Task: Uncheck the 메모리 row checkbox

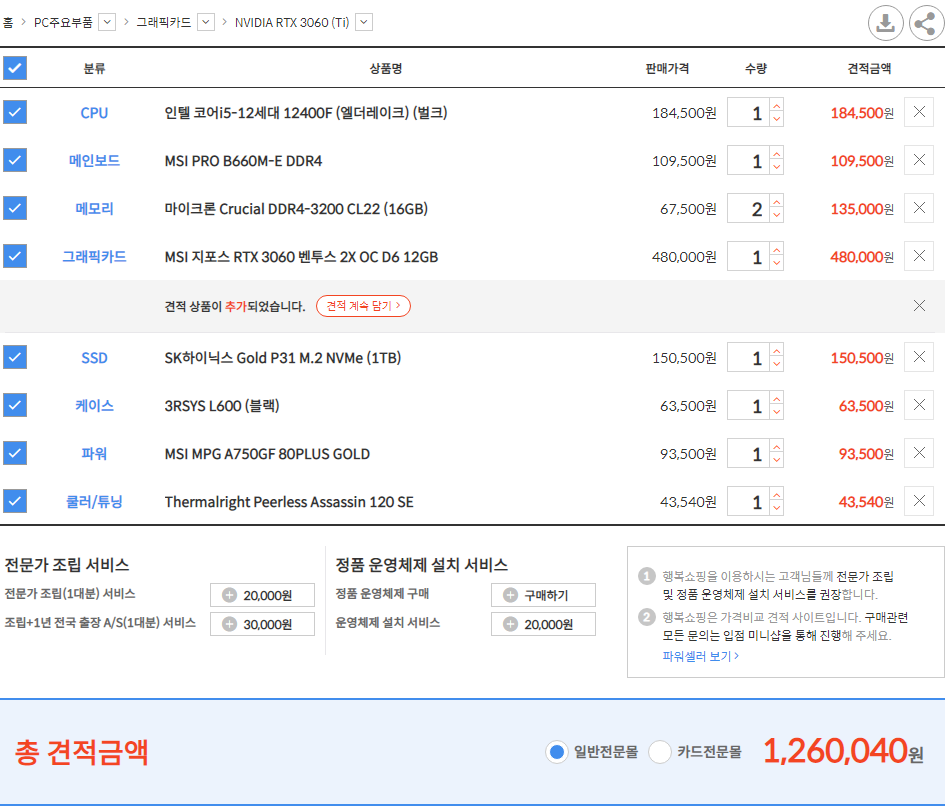Action: (15, 208)
